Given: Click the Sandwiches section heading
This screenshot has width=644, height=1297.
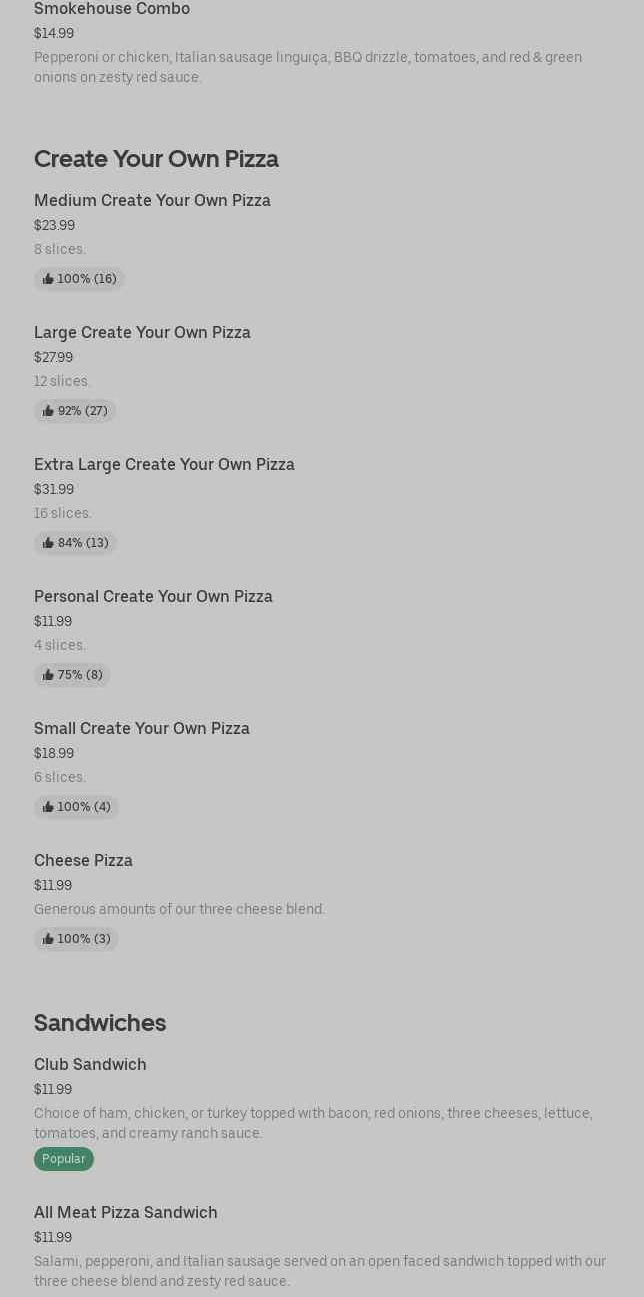Looking at the screenshot, I should click(100, 1023).
